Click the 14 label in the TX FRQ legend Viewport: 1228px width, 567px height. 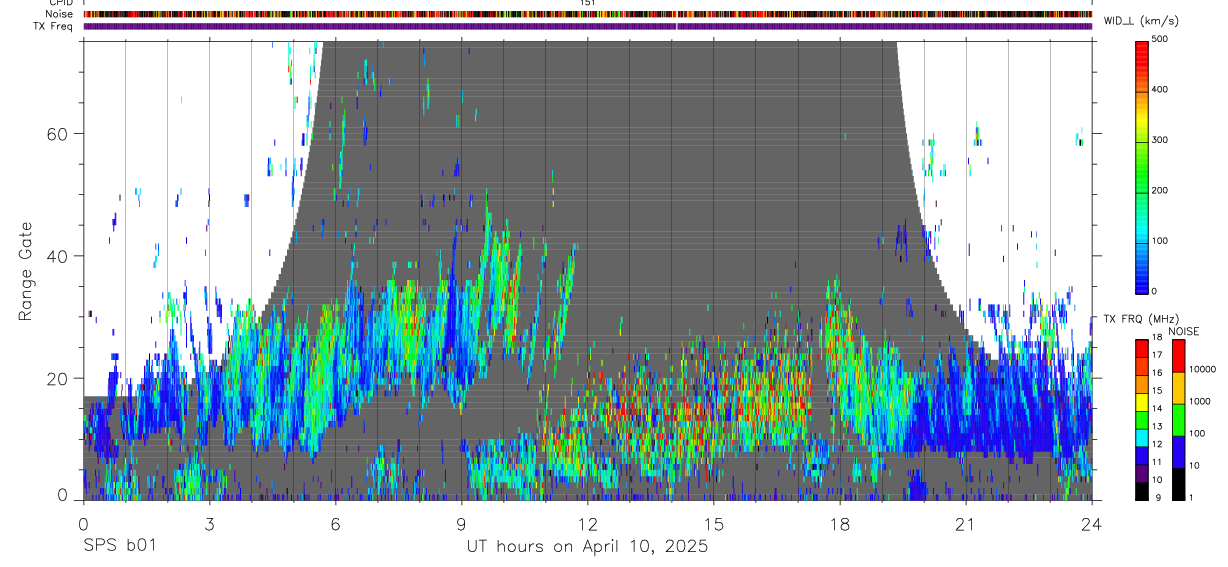point(1157,409)
